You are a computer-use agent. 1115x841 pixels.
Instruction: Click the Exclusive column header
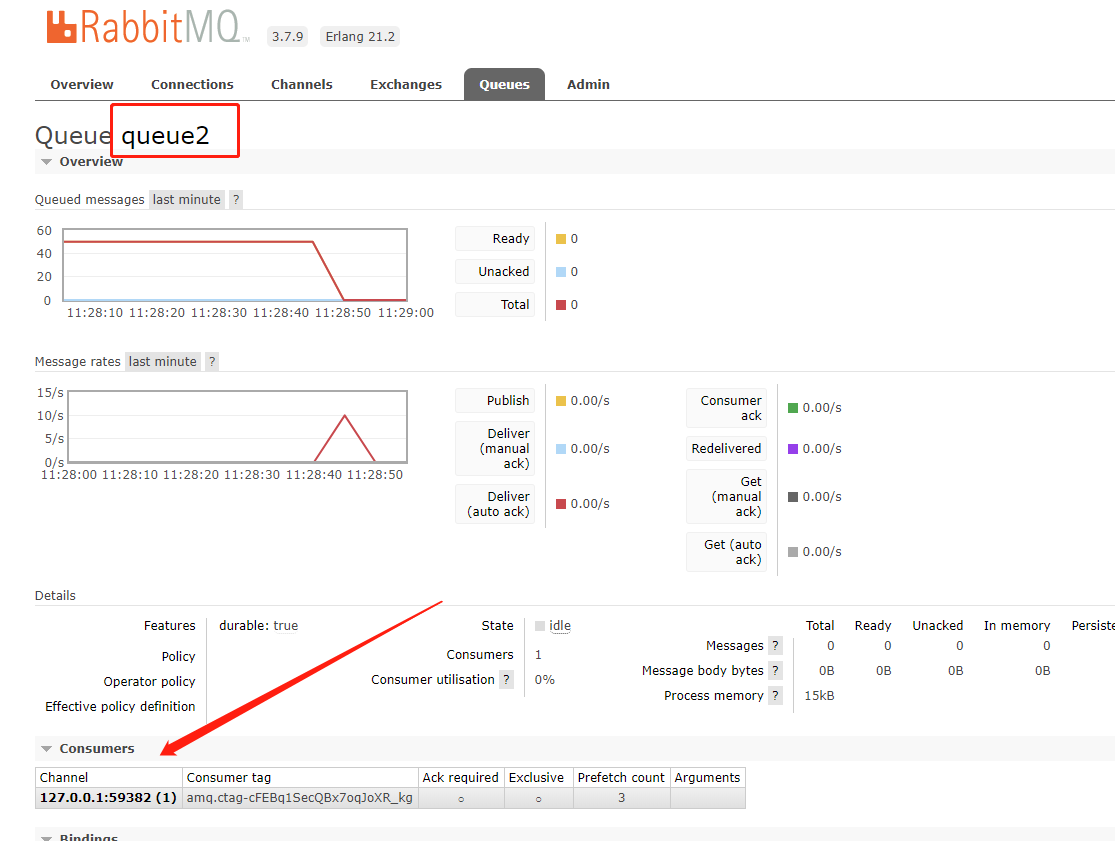pos(536,778)
